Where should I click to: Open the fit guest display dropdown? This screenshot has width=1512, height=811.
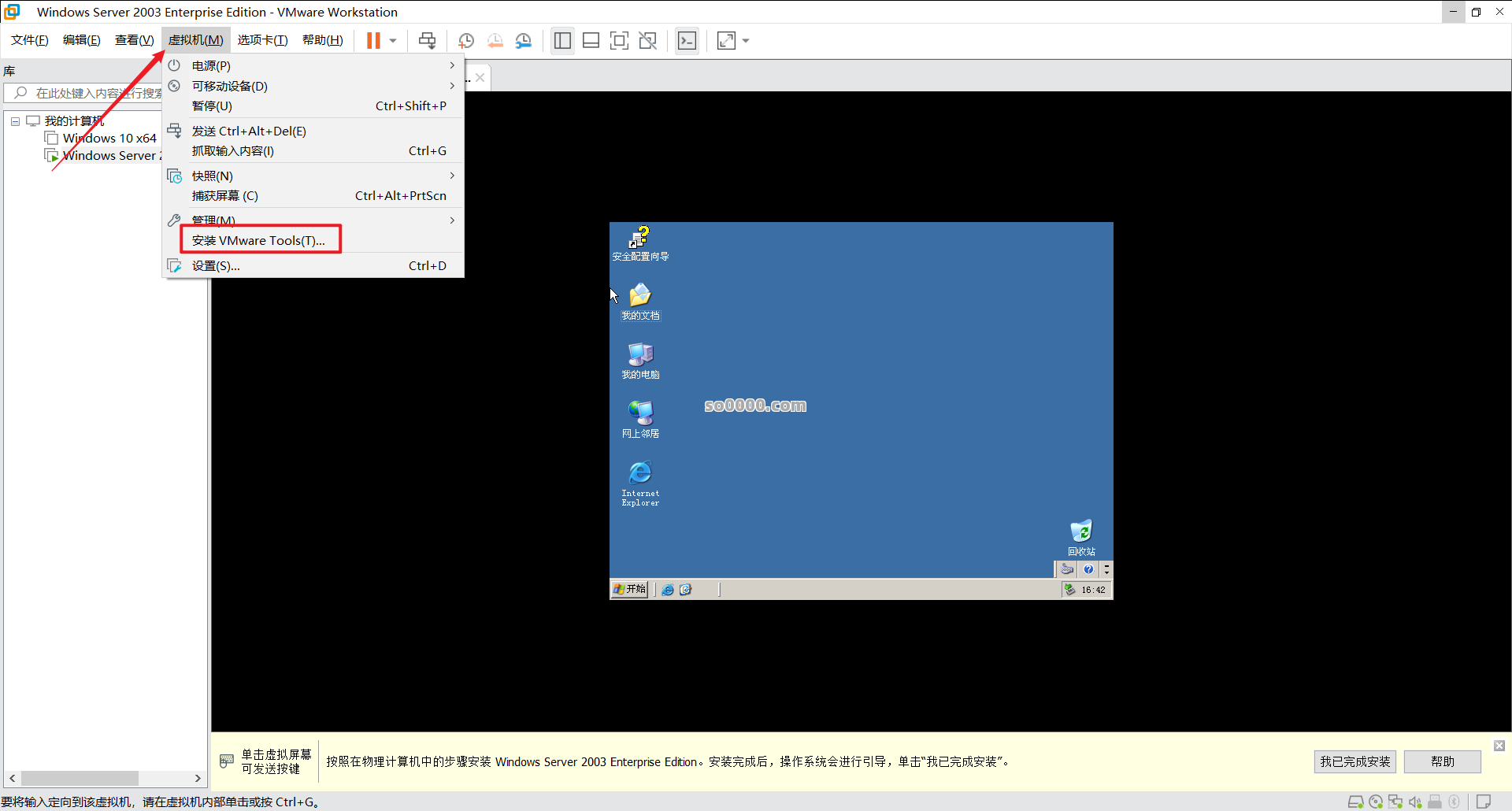pyautogui.click(x=745, y=40)
